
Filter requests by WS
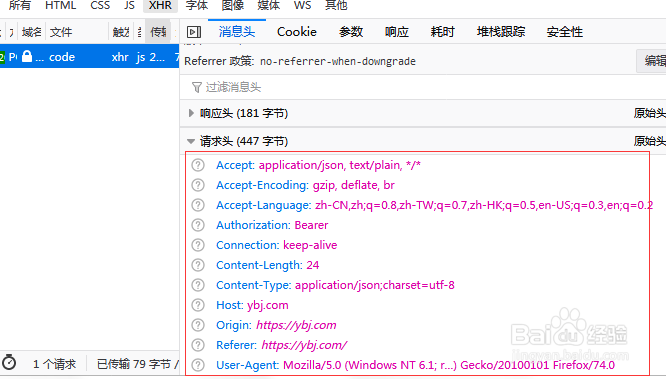tap(302, 6)
